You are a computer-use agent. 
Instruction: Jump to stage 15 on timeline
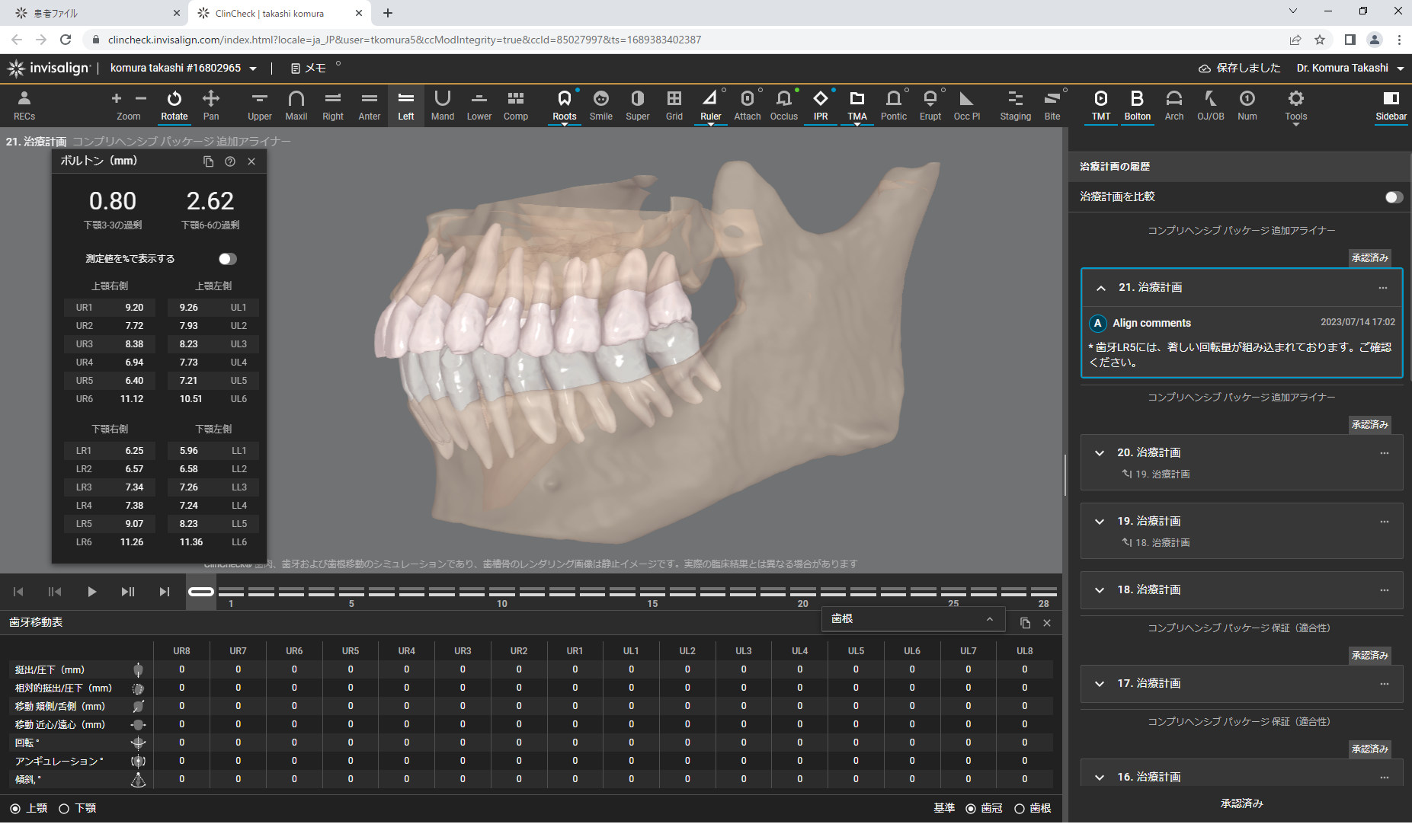pyautogui.click(x=652, y=592)
